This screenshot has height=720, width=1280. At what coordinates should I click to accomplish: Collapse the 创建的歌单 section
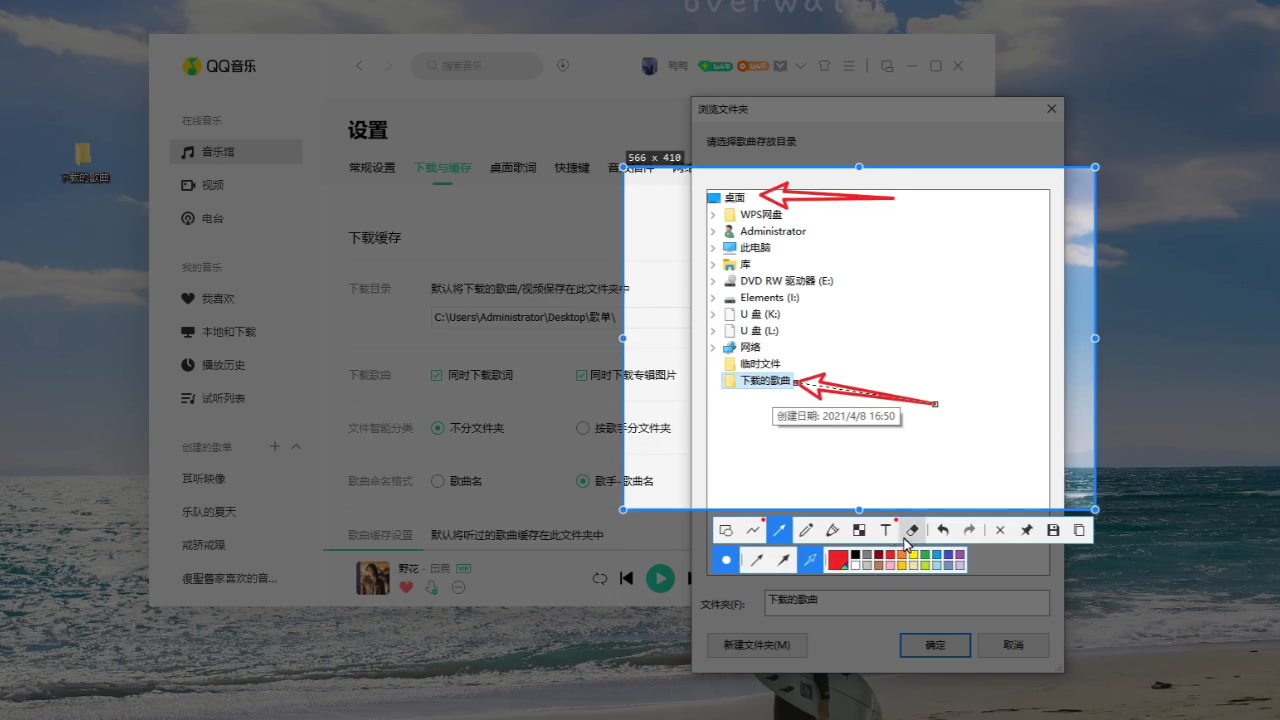296,446
